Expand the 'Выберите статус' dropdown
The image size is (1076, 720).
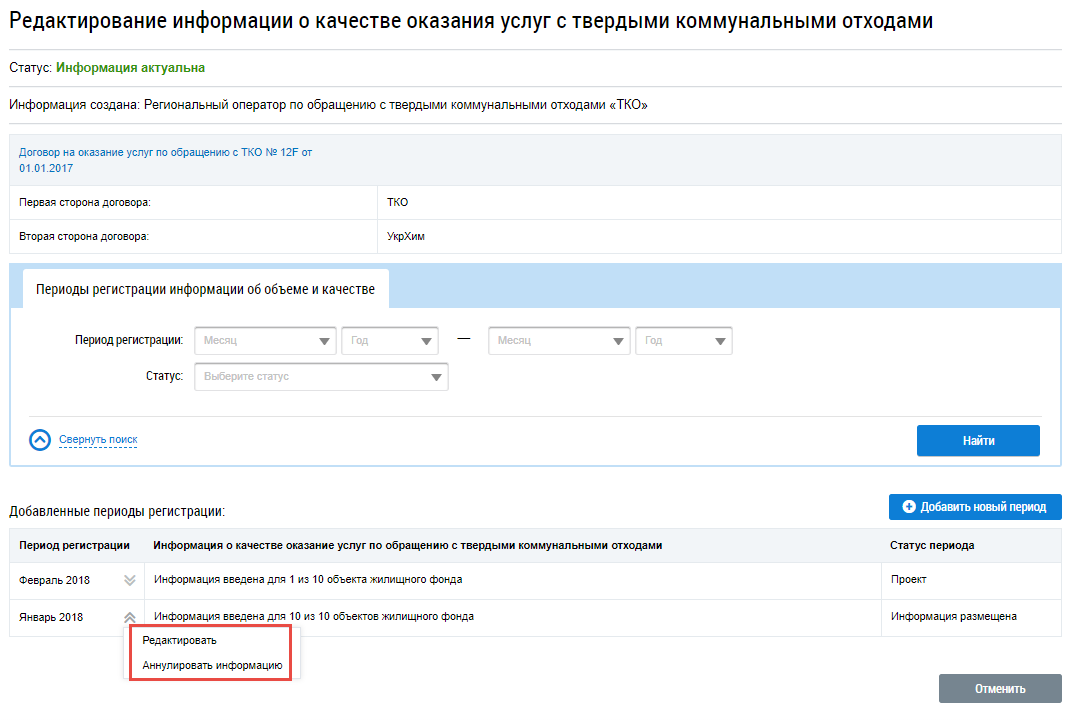[x=321, y=377]
